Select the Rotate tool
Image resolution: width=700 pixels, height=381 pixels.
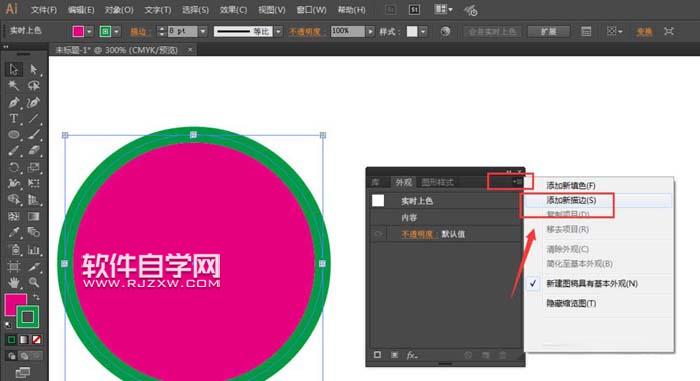click(13, 167)
